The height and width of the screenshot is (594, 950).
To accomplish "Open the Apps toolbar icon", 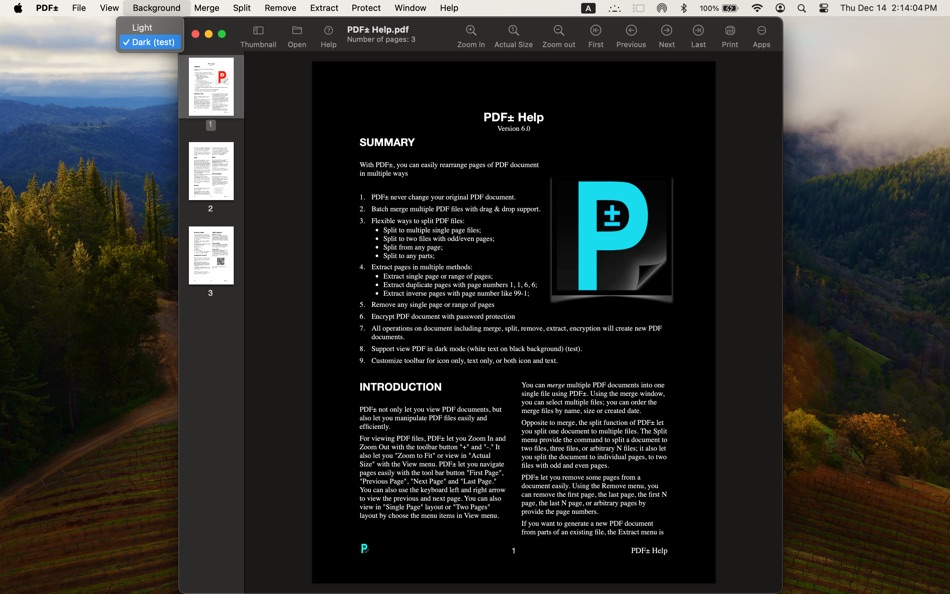I will (762, 30).
